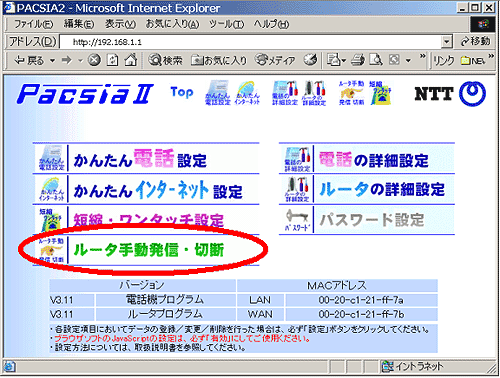Open かんたん電話設定 main link
The width and height of the screenshot is (500, 378).
(140, 159)
